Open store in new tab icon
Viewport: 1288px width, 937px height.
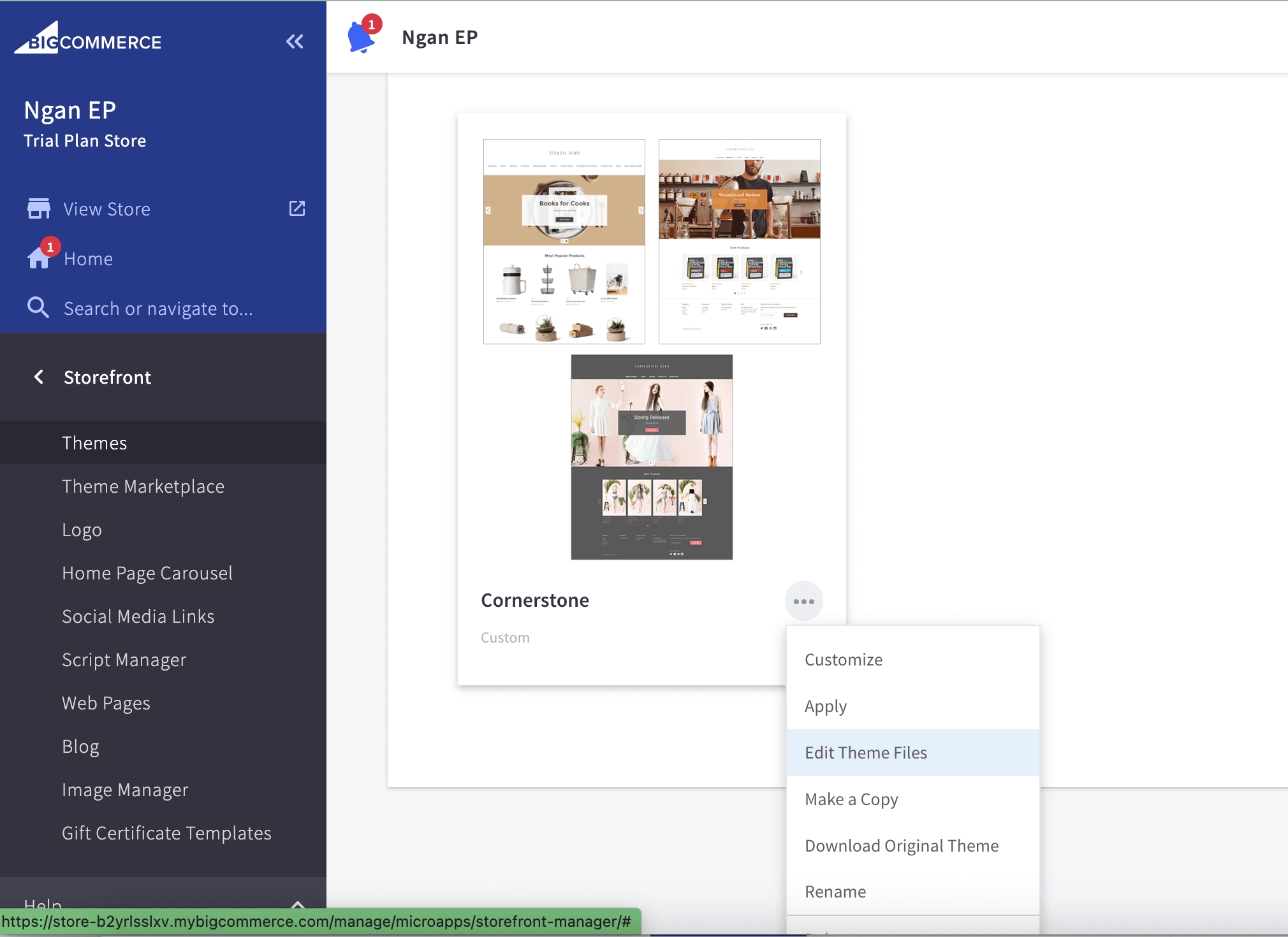pyautogui.click(x=297, y=208)
